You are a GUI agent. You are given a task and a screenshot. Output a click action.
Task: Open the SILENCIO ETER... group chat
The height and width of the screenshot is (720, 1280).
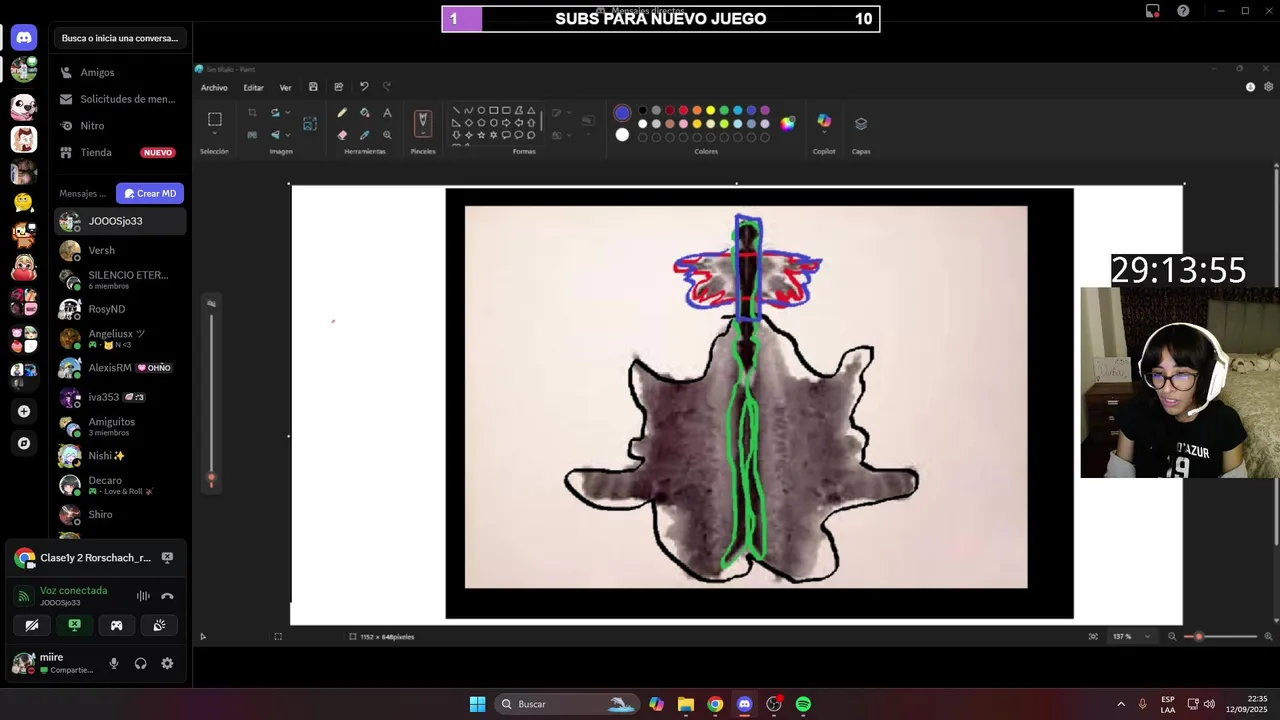click(x=119, y=280)
